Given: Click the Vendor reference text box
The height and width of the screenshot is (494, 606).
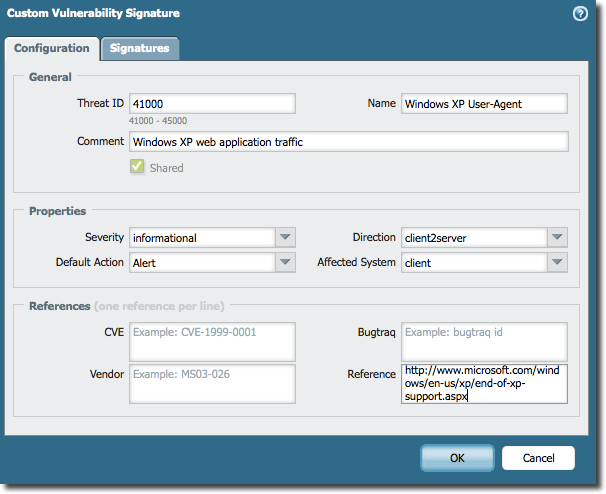Looking at the screenshot, I should tap(212, 384).
